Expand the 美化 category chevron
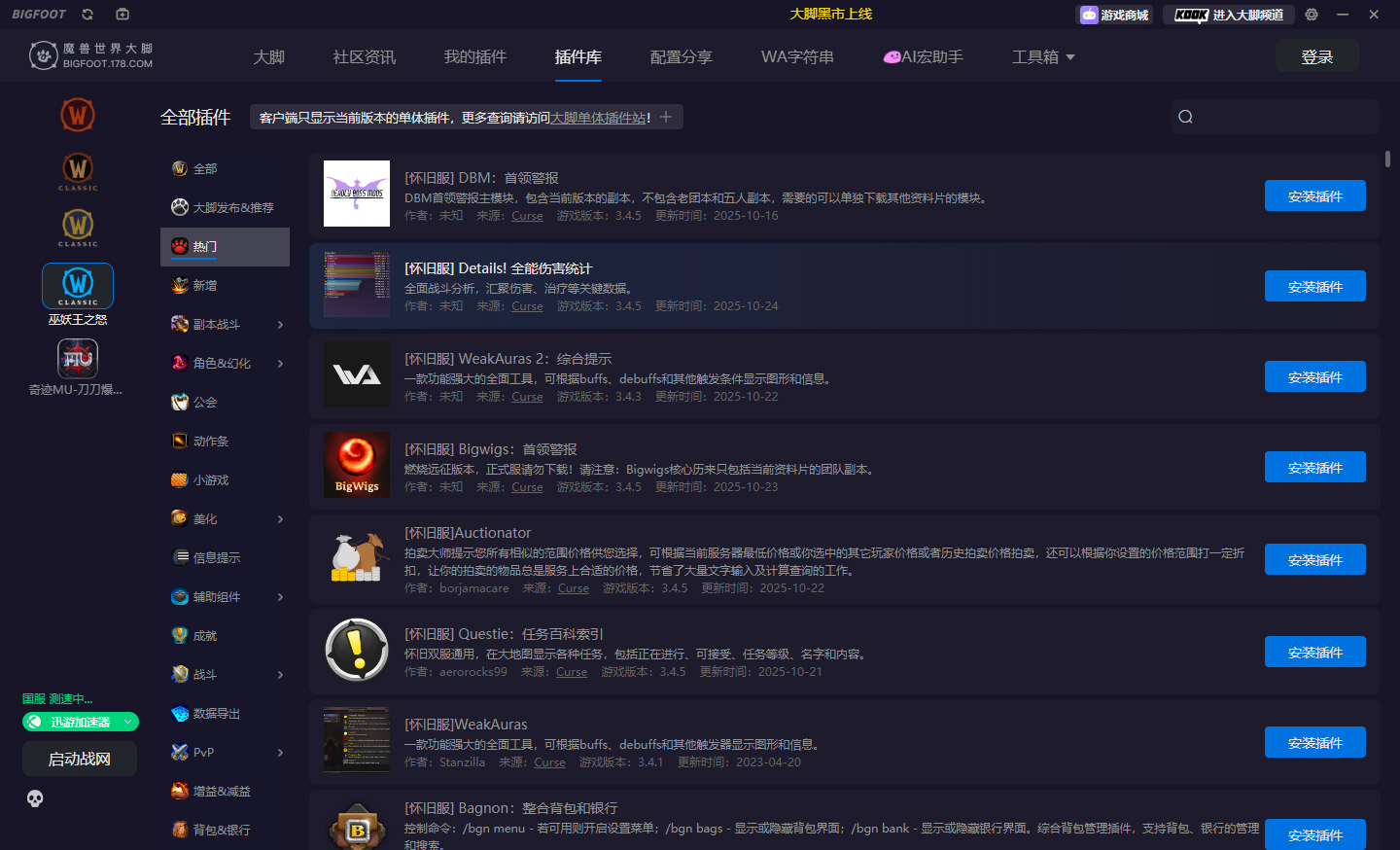This screenshot has height=850, width=1400. (280, 519)
